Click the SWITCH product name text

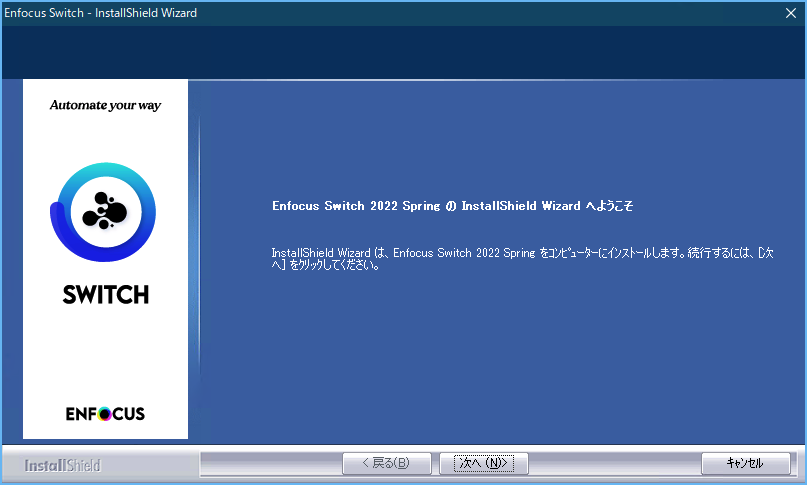click(106, 295)
